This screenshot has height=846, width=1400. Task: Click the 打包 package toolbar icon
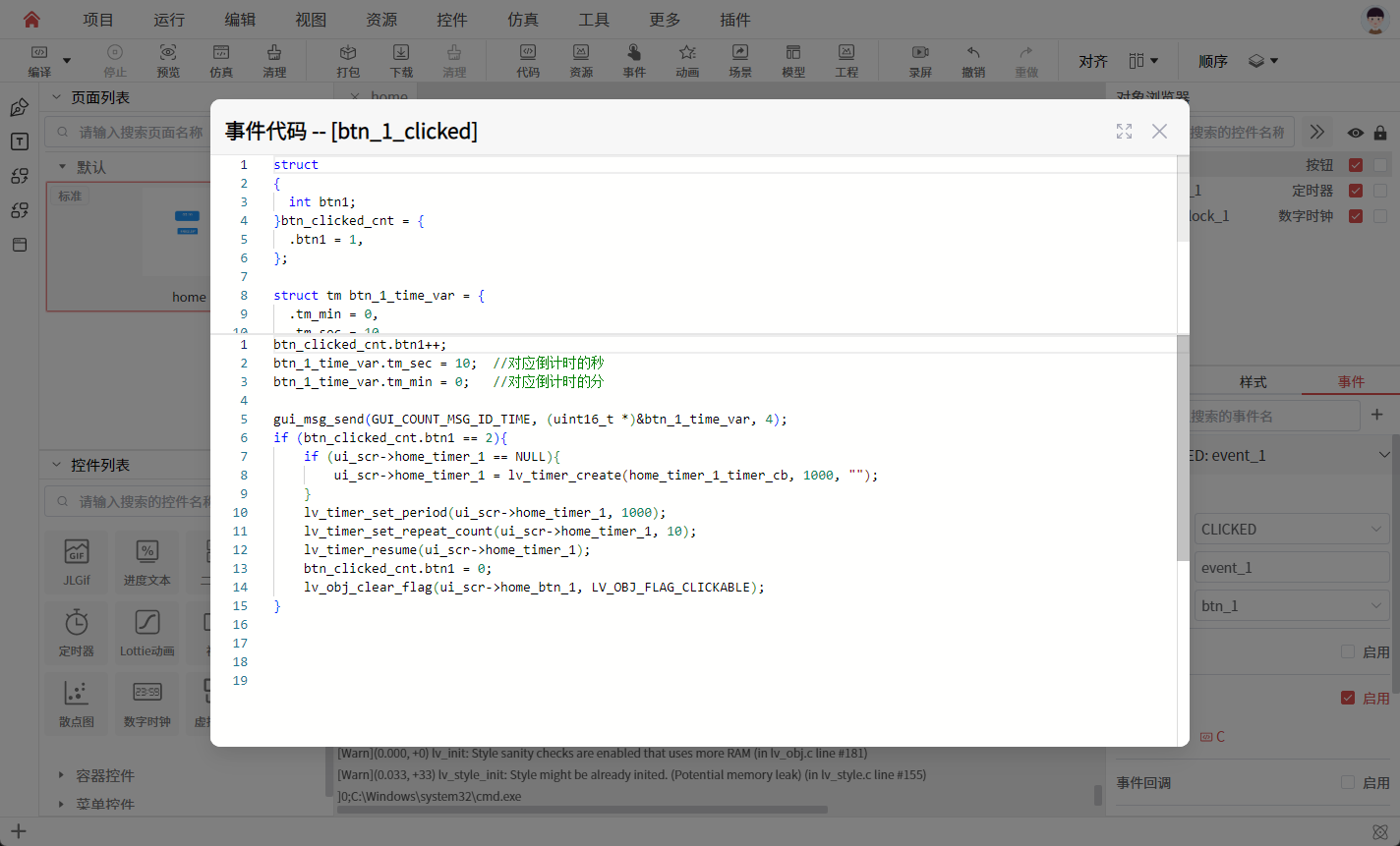coord(348,61)
